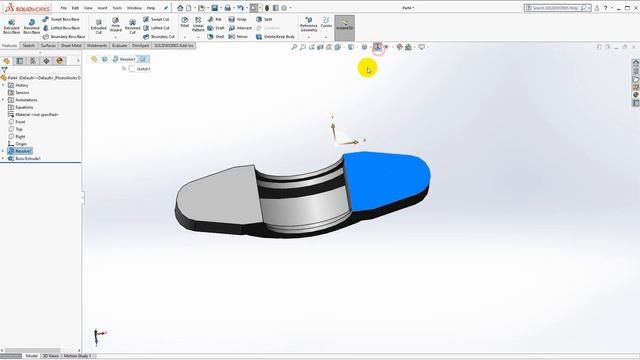Expand the Boss-Extrude1 feature node
640x360 pixels.
(3, 158)
